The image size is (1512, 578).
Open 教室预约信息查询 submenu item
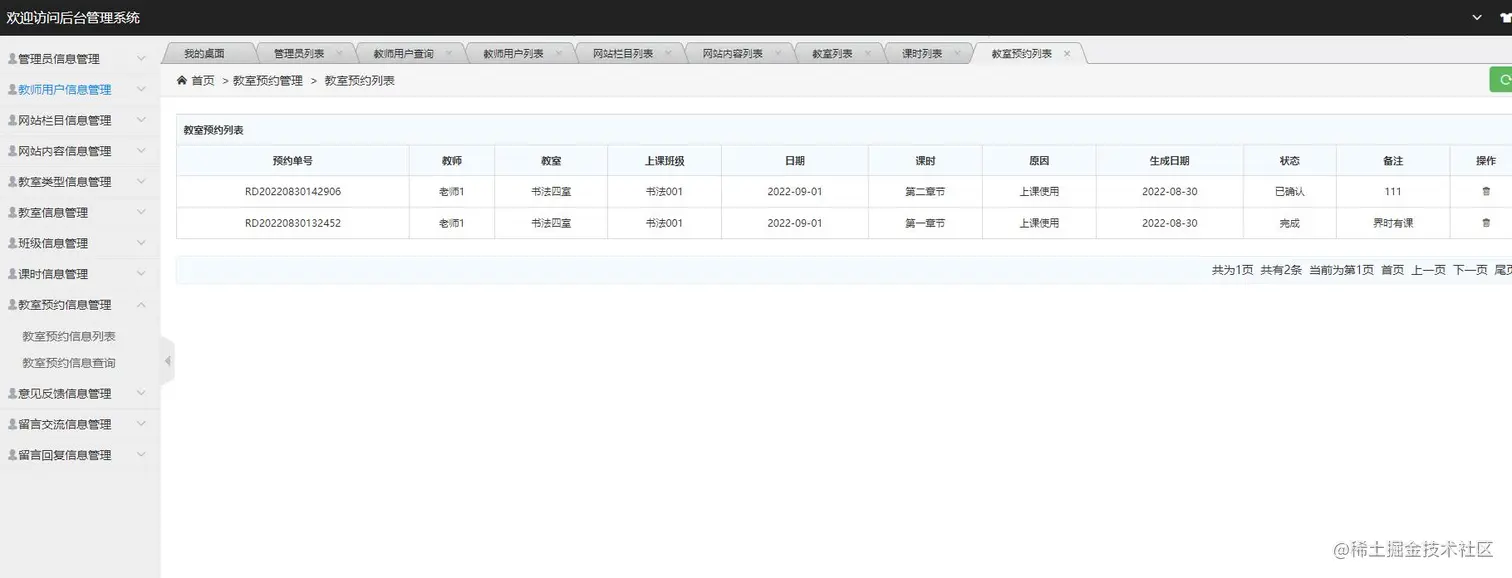69,363
